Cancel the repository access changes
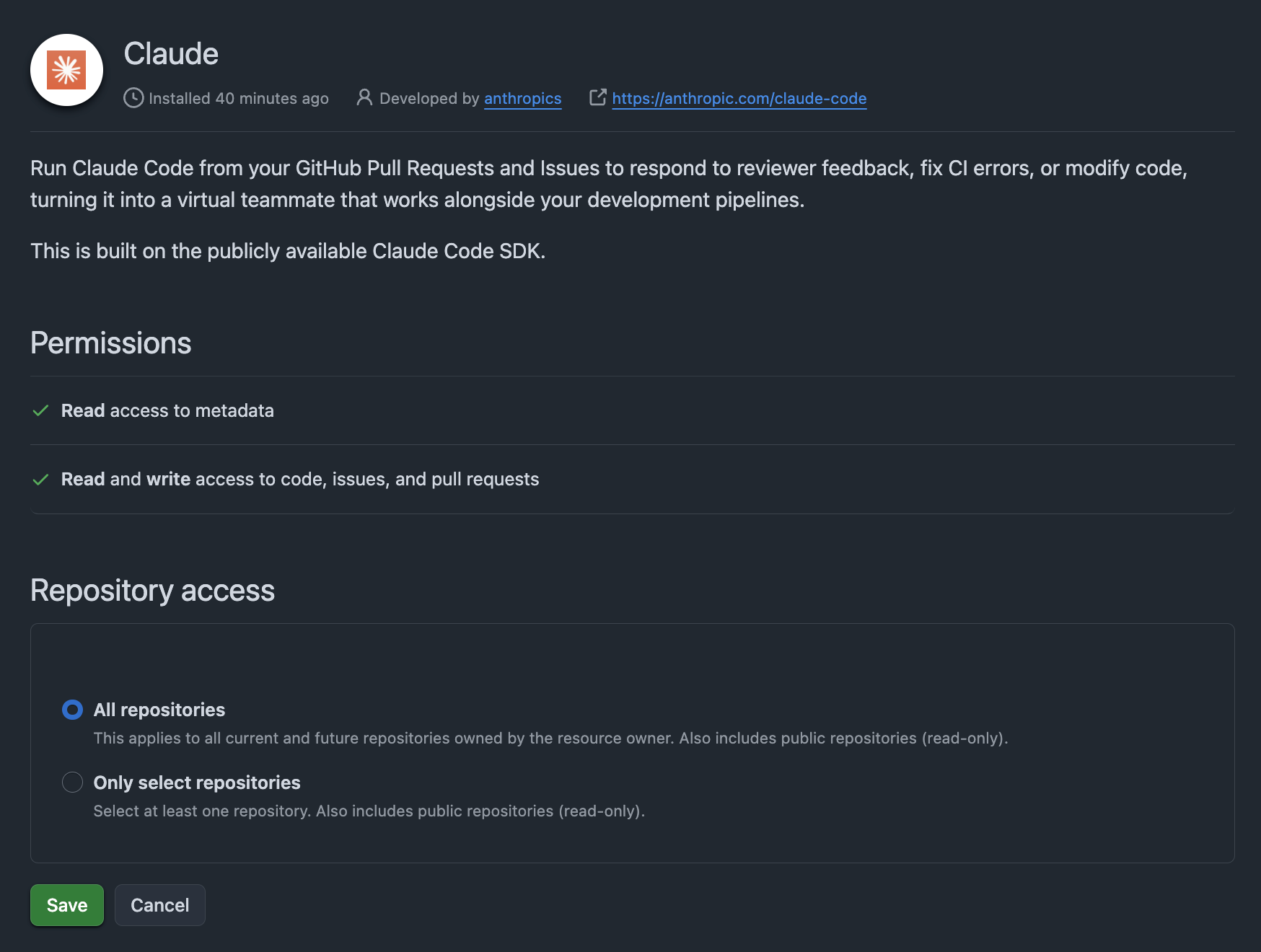Image resolution: width=1261 pixels, height=952 pixels. coord(160,905)
